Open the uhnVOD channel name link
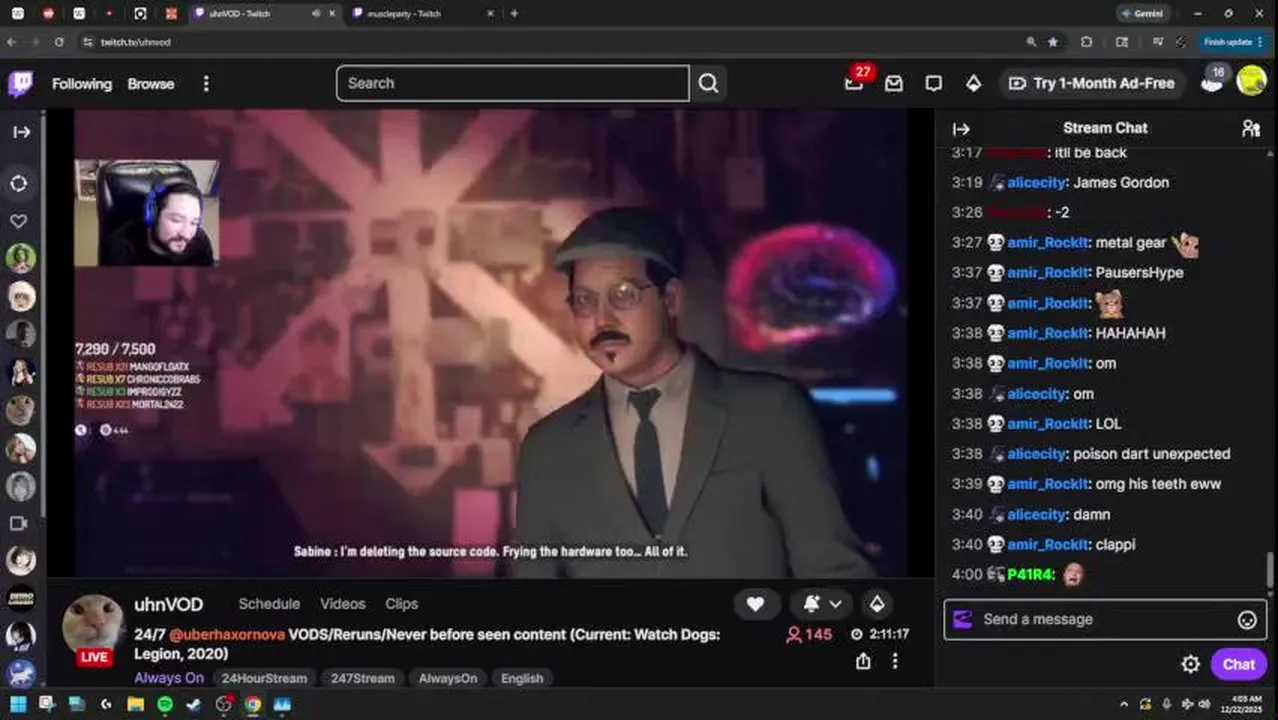 pyautogui.click(x=169, y=605)
